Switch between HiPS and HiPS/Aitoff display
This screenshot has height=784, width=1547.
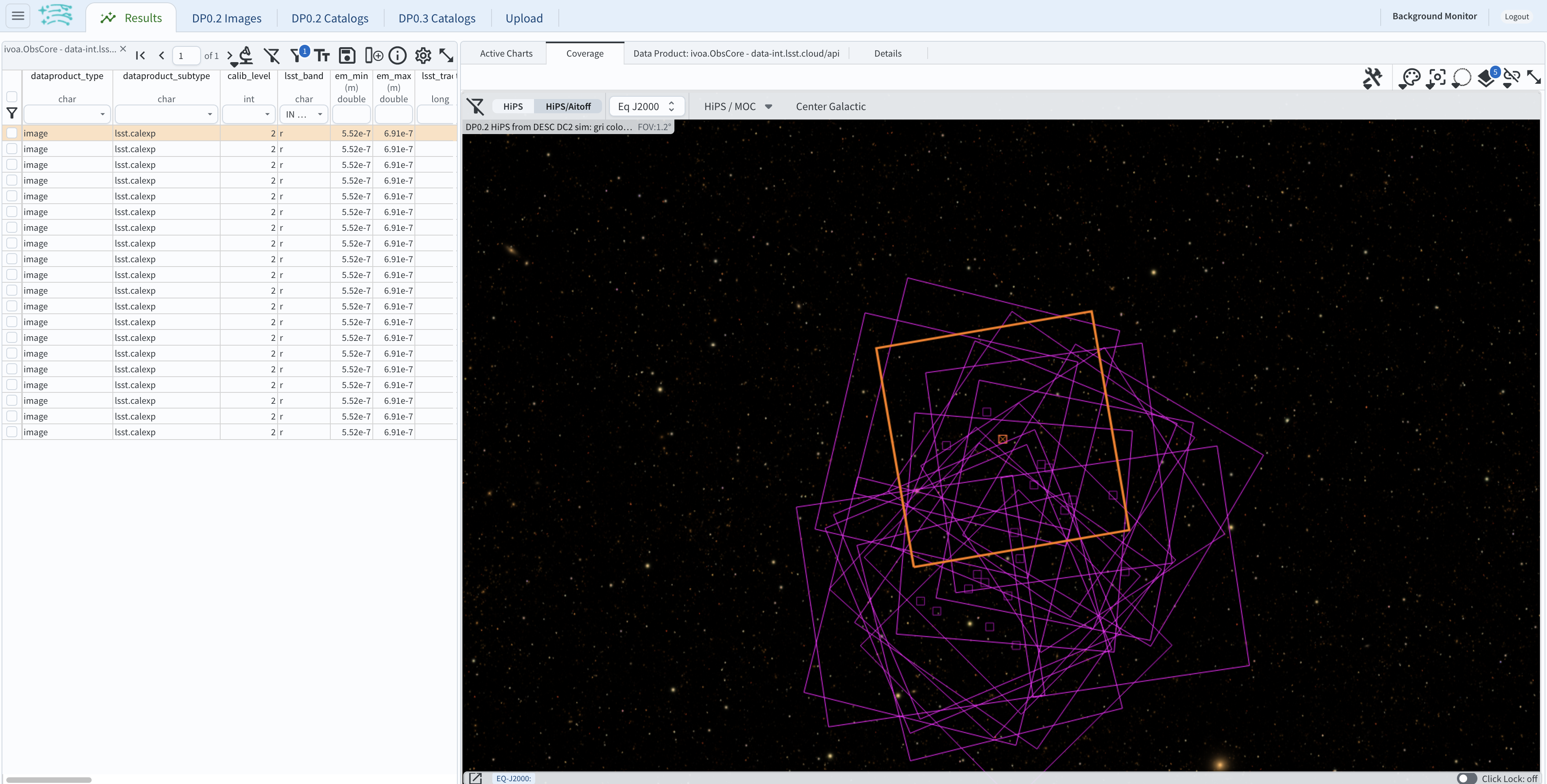(568, 106)
